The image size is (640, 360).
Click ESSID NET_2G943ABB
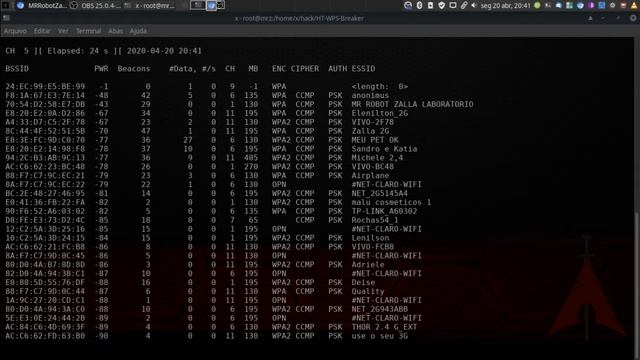(380, 309)
